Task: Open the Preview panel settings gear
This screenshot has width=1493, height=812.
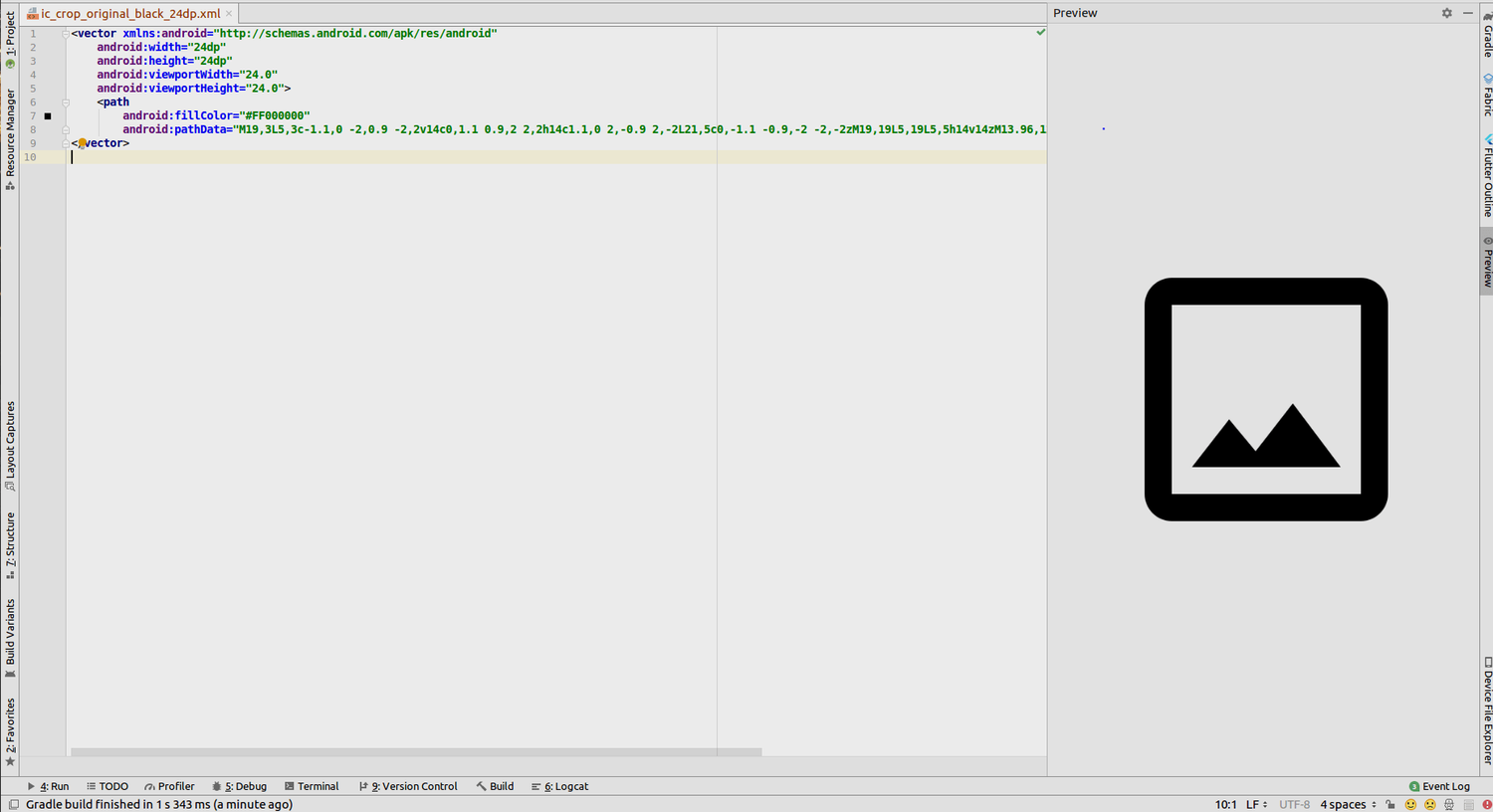Action: click(x=1446, y=13)
